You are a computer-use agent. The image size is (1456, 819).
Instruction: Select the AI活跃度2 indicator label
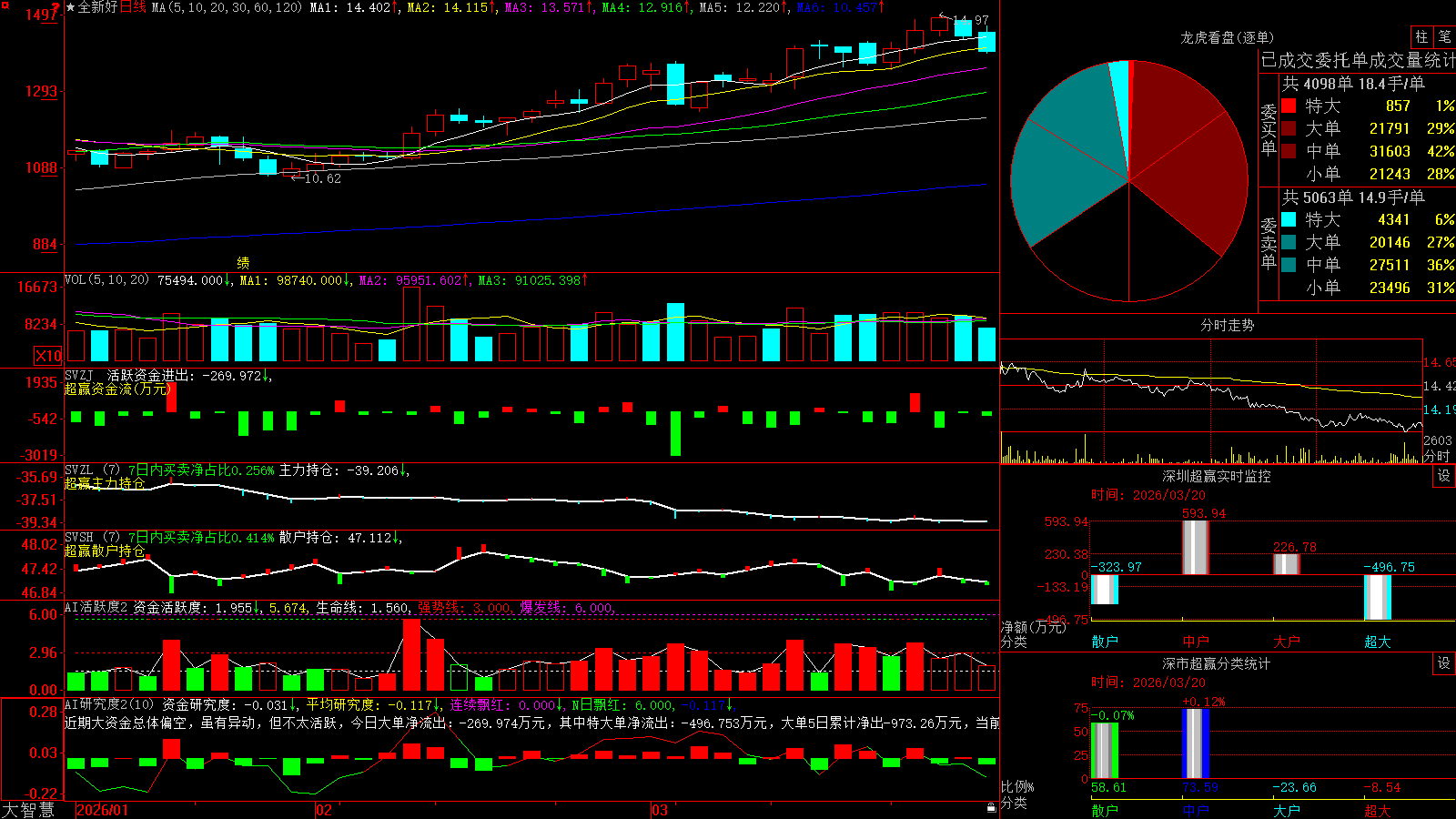tap(96, 608)
